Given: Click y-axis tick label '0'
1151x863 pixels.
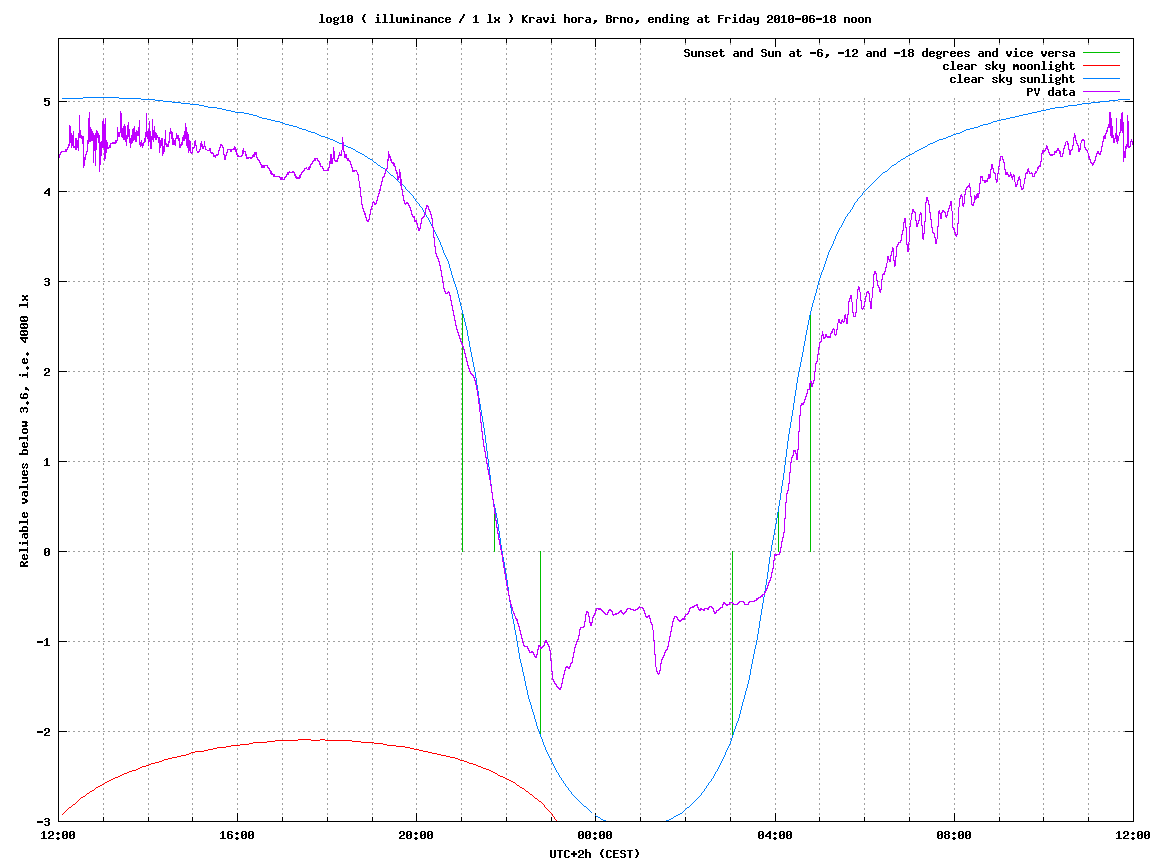Looking at the screenshot, I should click(x=47, y=552).
